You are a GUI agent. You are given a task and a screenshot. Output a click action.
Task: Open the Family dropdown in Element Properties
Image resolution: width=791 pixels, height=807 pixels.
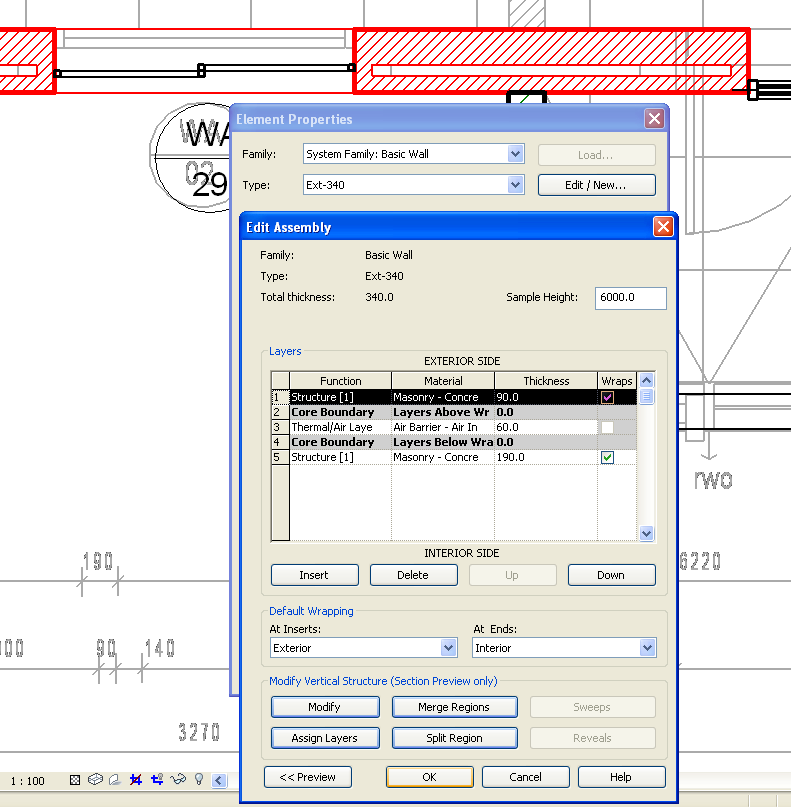tap(515, 154)
